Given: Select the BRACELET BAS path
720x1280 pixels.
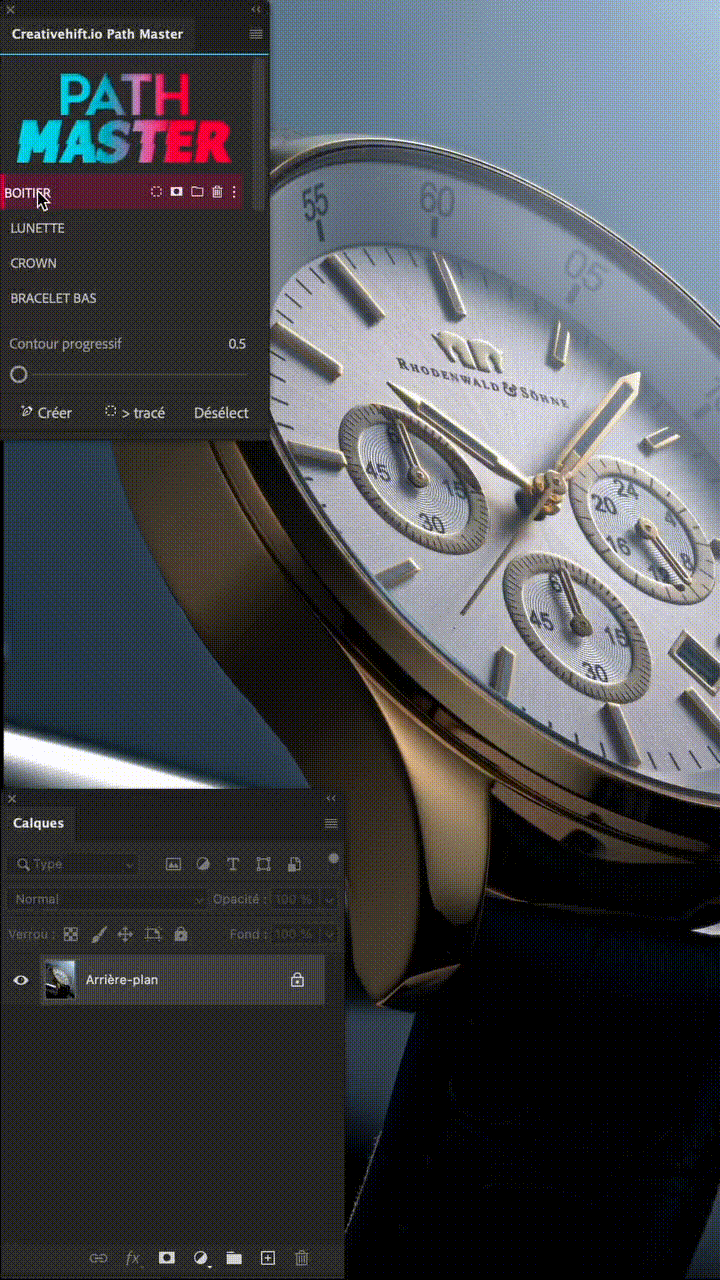Looking at the screenshot, I should coord(53,298).
